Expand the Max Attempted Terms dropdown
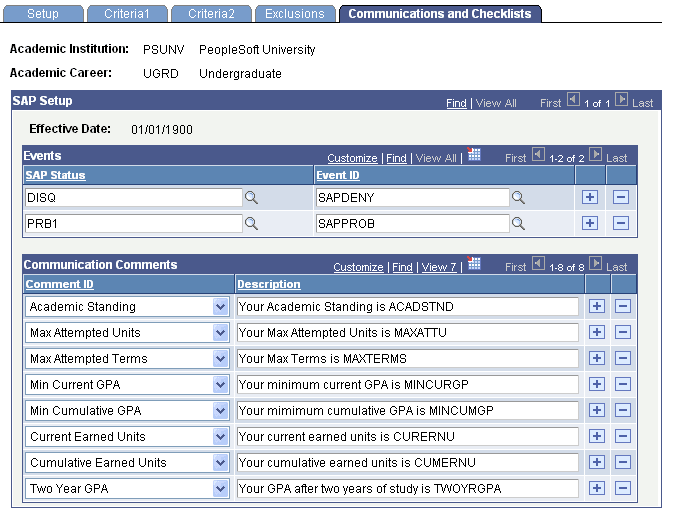The image size is (673, 515). [x=220, y=359]
